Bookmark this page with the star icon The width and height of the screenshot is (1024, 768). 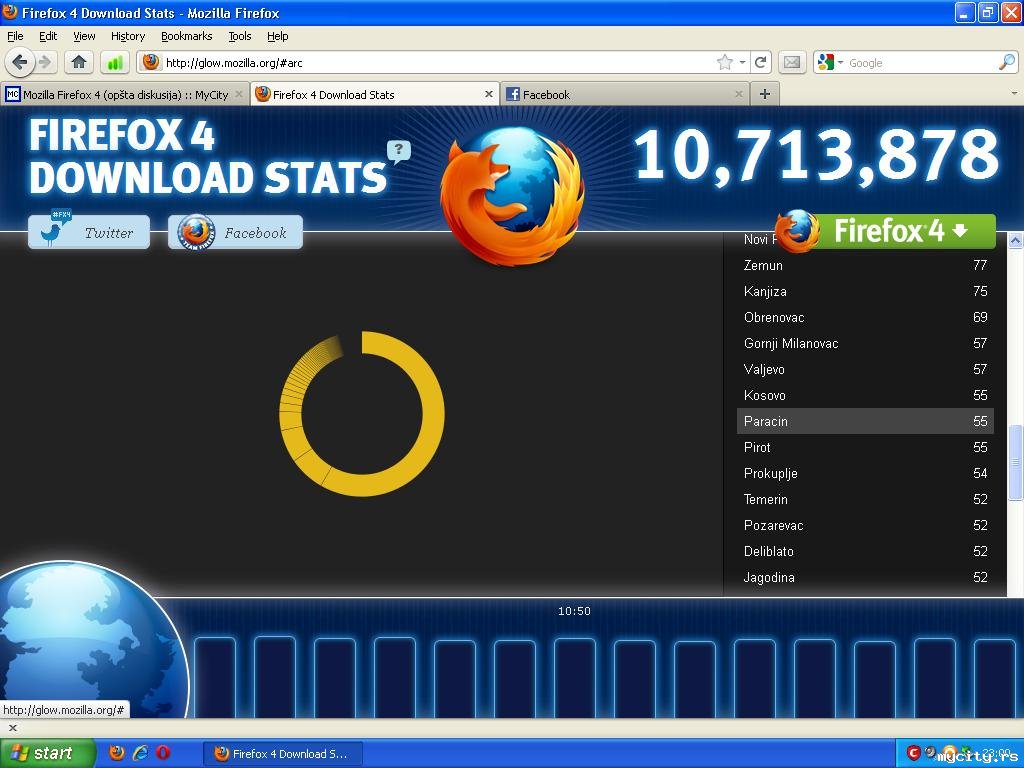coord(724,62)
